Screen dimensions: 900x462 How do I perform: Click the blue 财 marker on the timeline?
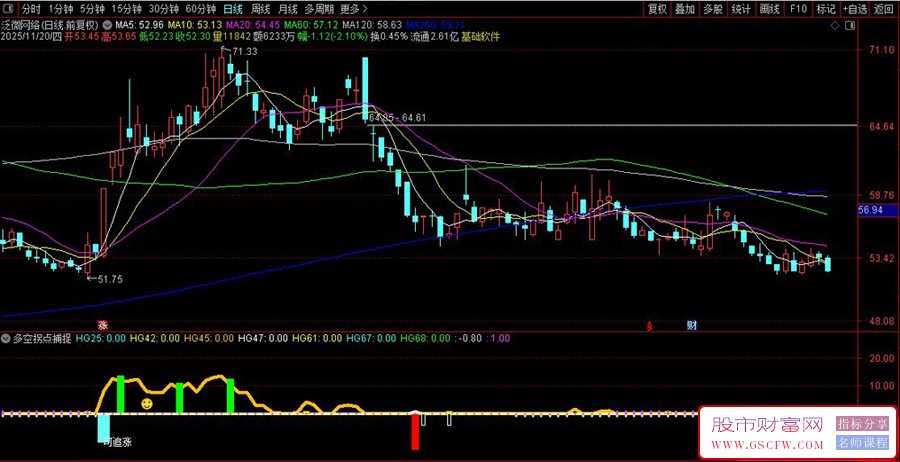[x=690, y=326]
